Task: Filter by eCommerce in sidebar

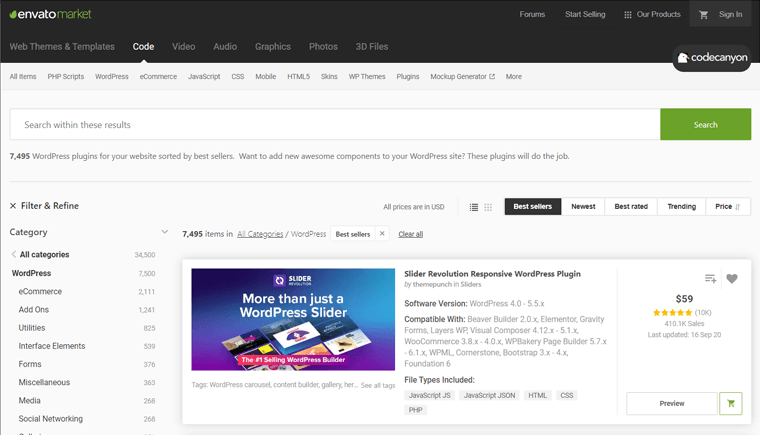Action: [x=40, y=291]
